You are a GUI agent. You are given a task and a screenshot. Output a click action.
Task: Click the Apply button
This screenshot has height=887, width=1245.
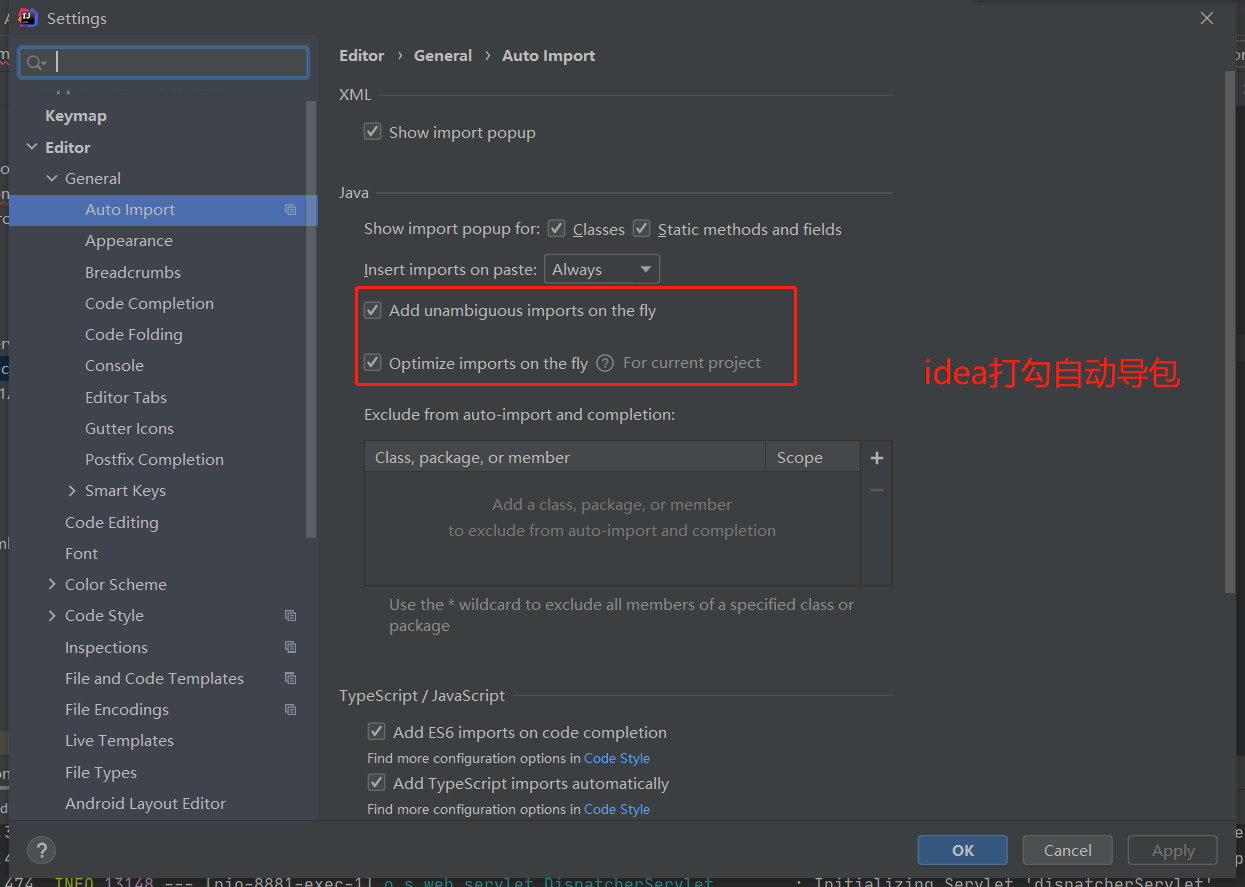[x=1173, y=850]
